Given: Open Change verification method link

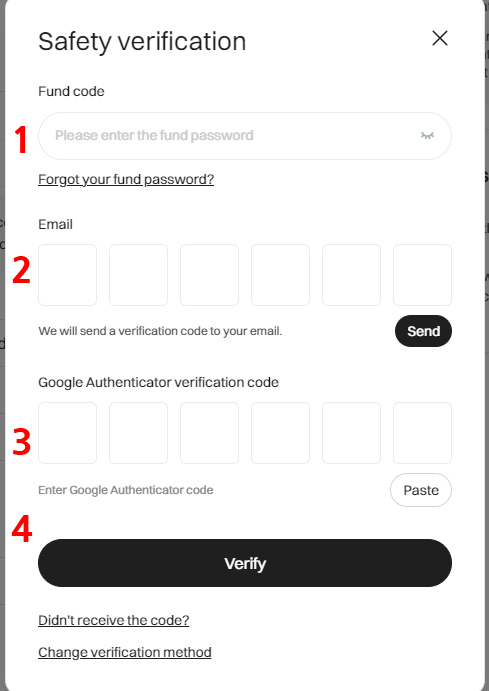Looking at the screenshot, I should (125, 652).
